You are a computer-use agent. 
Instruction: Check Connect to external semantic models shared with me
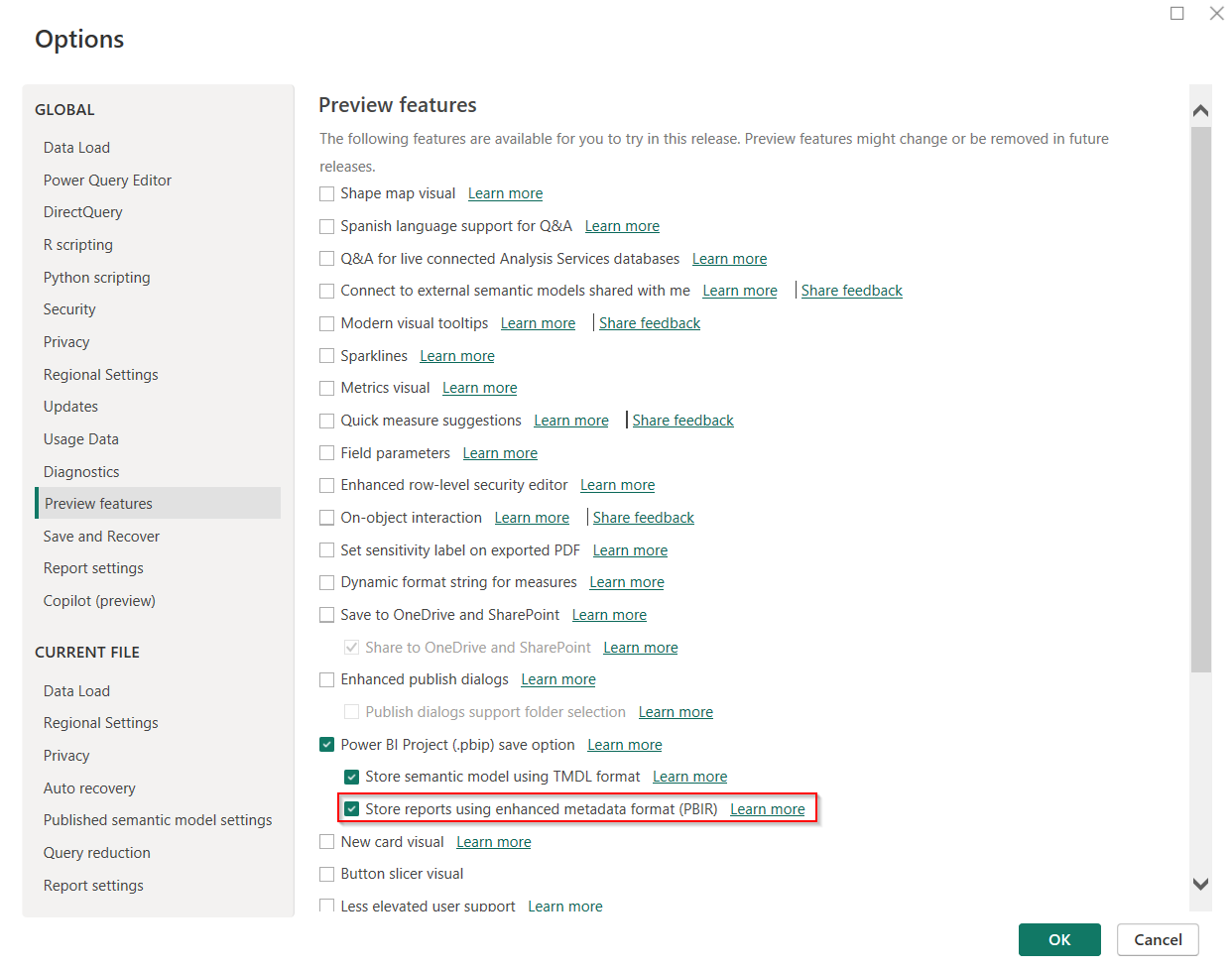[326, 291]
